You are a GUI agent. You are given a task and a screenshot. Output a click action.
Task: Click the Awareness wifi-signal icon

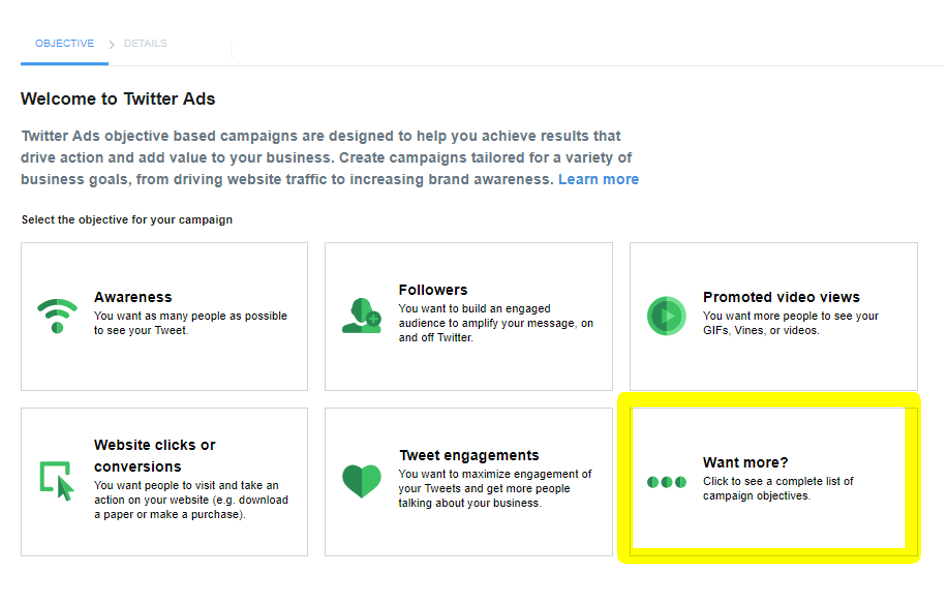57,315
